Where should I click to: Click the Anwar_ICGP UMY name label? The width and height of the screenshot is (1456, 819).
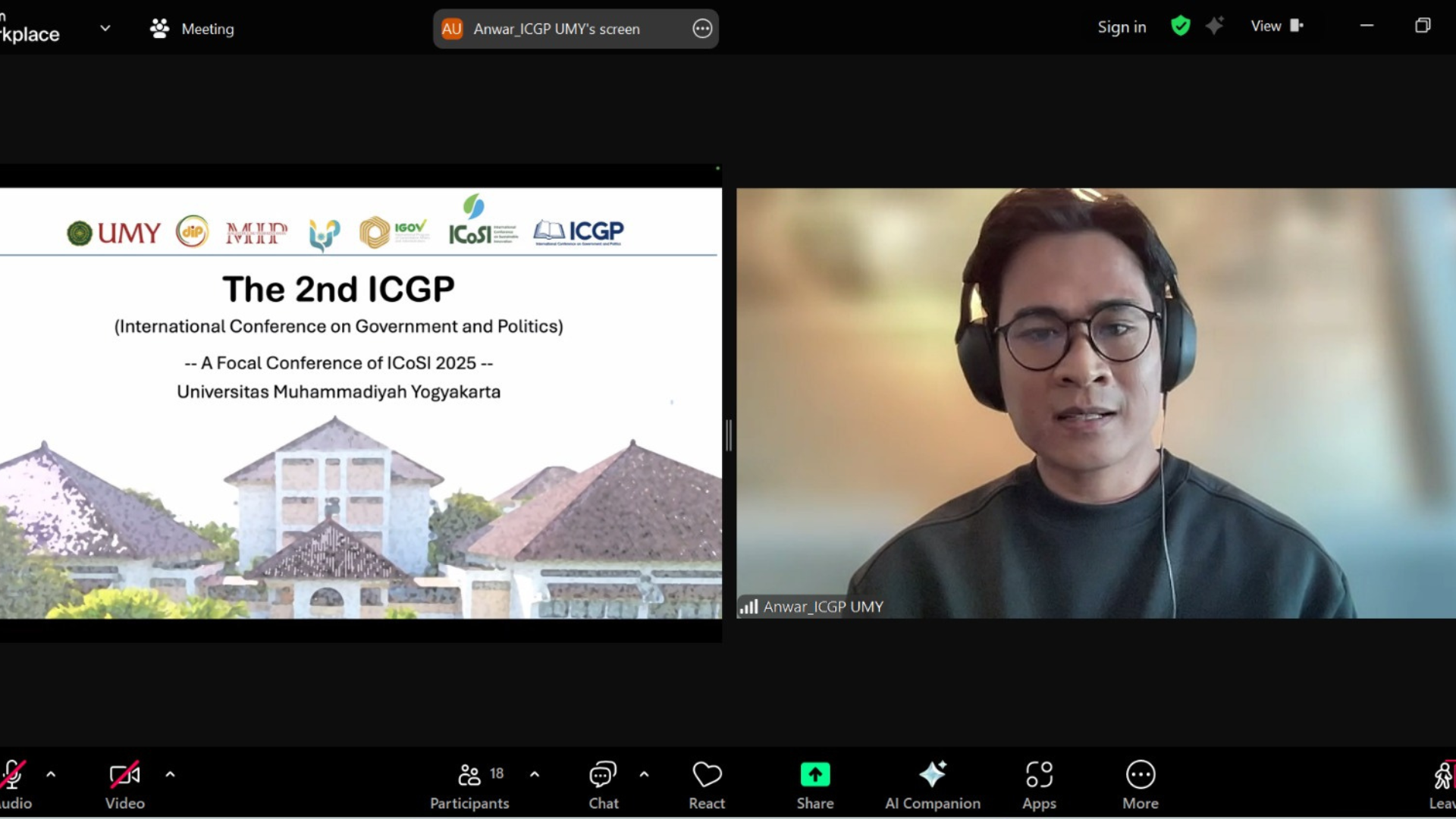click(x=823, y=607)
